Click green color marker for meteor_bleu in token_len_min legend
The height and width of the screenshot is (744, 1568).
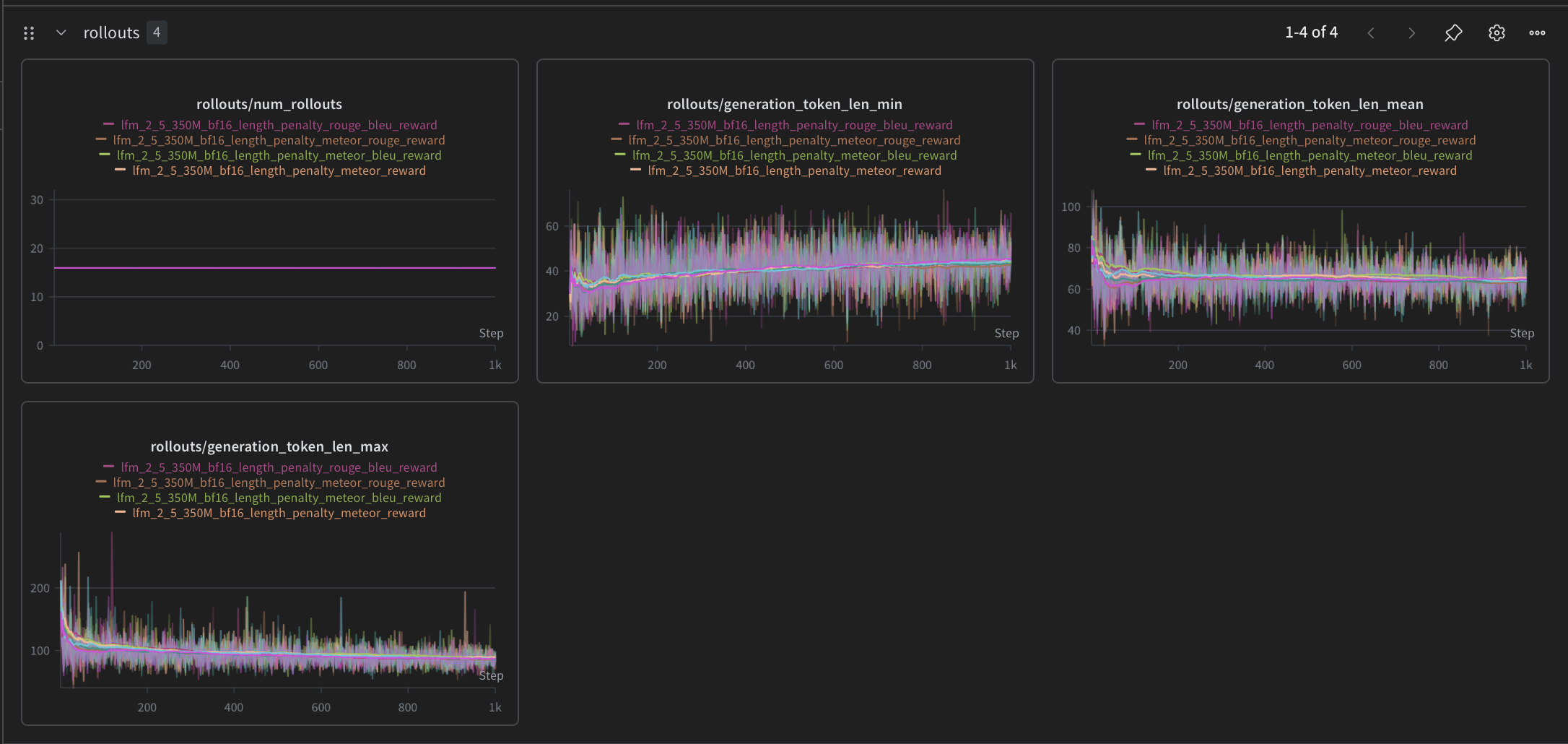click(620, 155)
